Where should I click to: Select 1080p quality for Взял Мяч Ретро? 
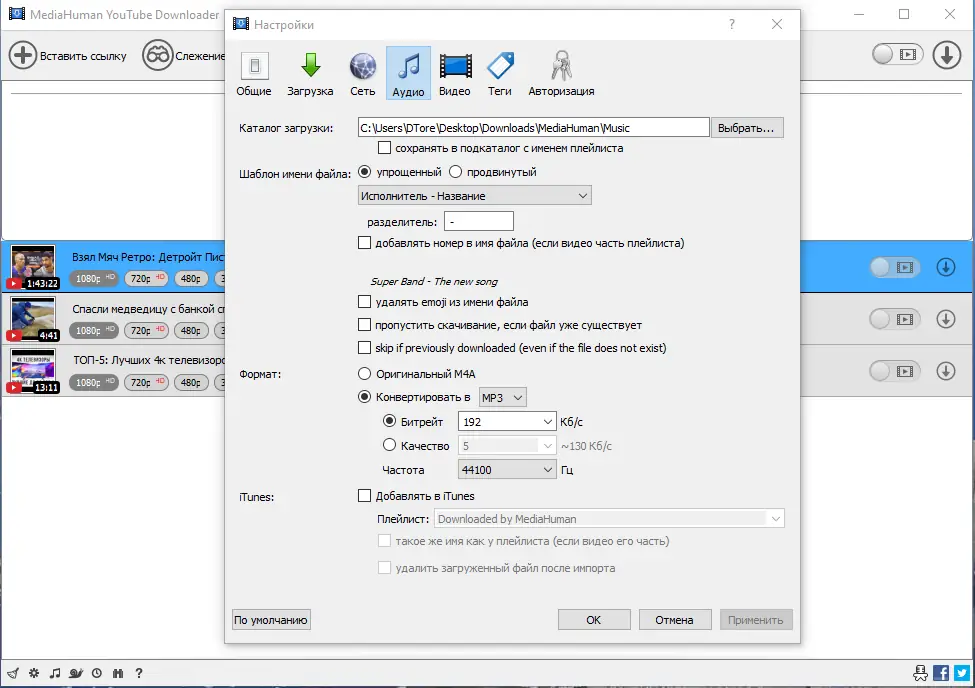tap(94, 279)
